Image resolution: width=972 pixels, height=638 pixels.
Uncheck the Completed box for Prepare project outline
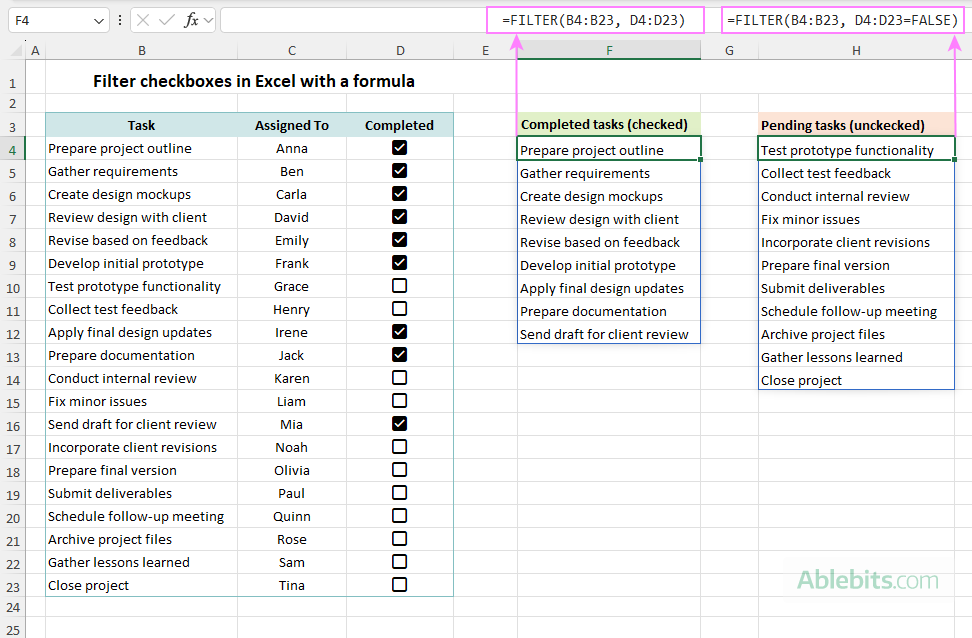click(399, 148)
